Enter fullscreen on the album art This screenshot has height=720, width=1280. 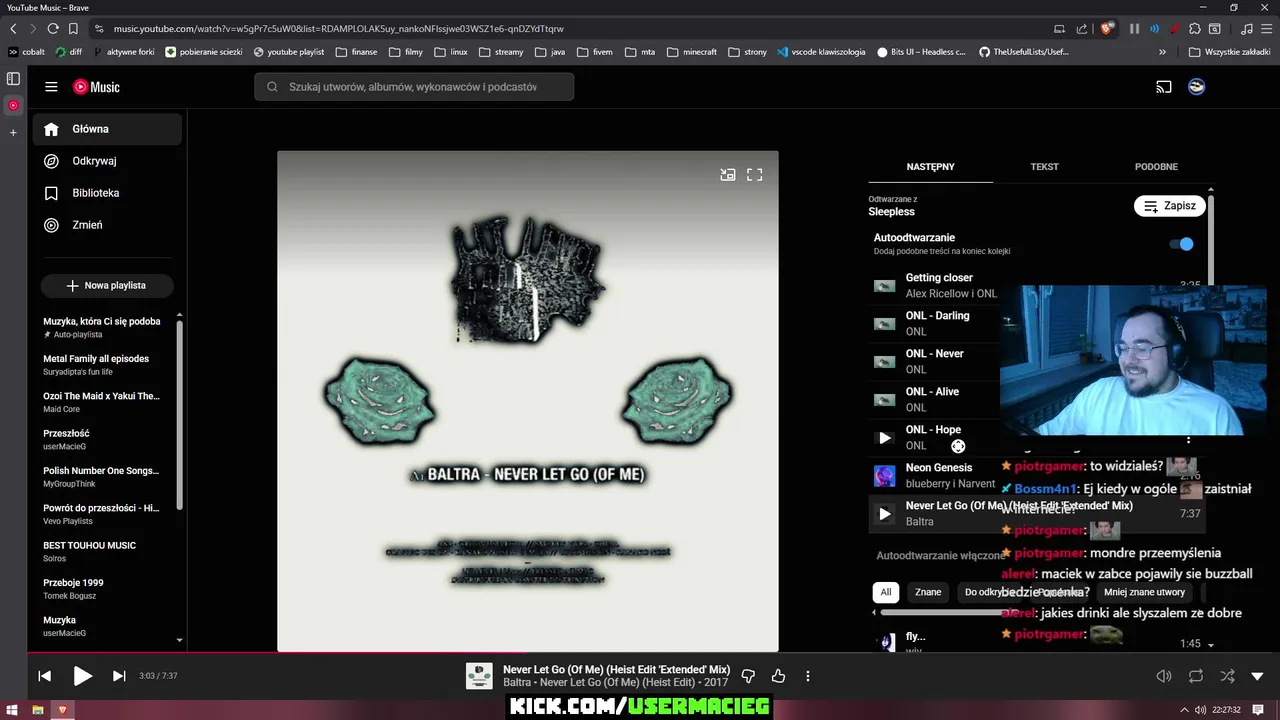coord(755,174)
